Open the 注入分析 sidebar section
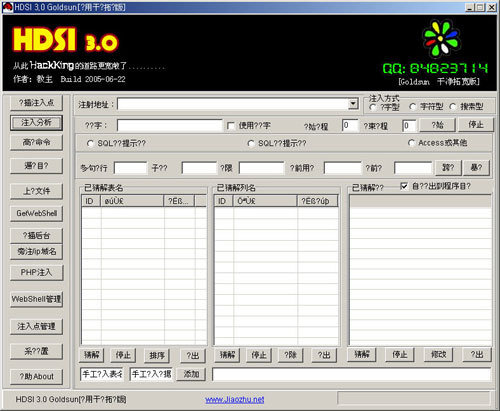500x411 pixels. (36, 123)
